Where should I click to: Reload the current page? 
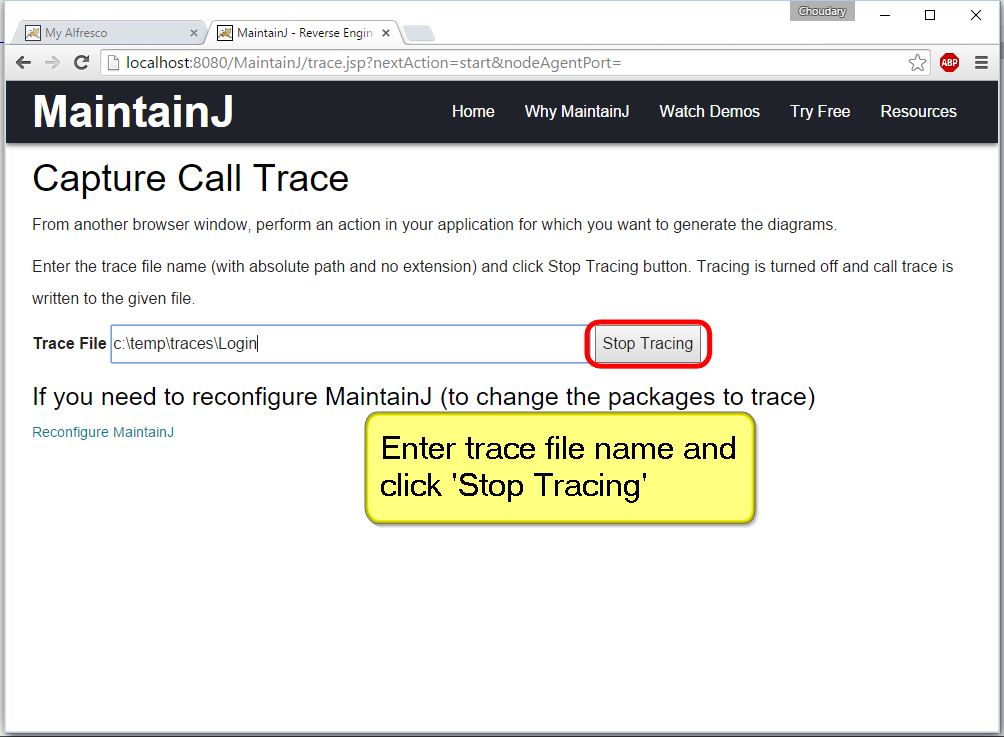pyautogui.click(x=82, y=63)
